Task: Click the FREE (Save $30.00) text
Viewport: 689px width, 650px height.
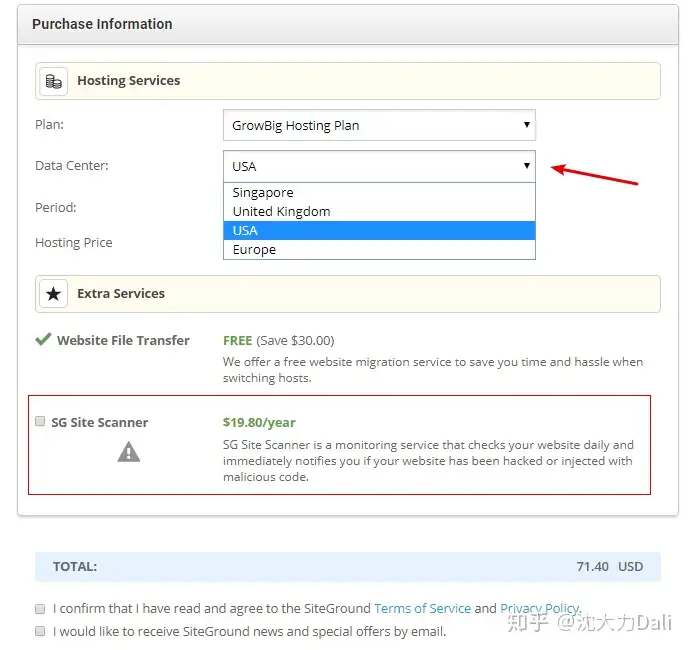Action: (x=279, y=341)
